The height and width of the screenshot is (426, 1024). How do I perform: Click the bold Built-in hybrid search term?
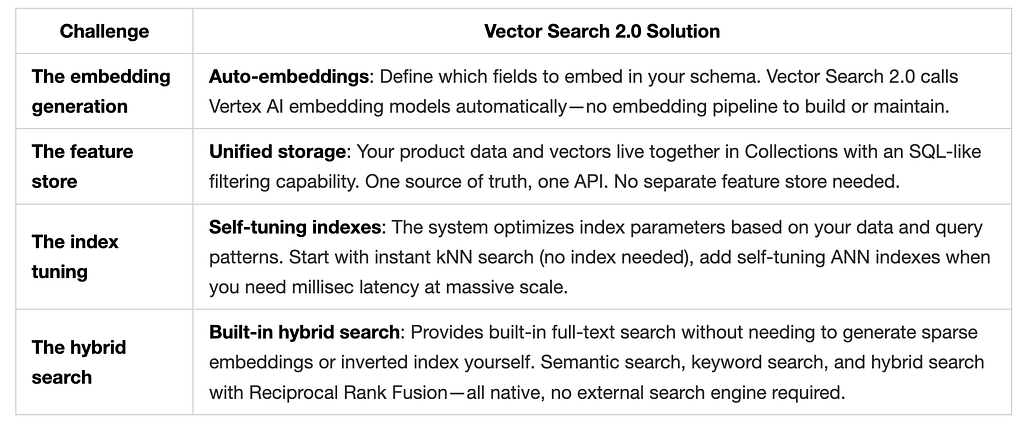click(x=304, y=333)
